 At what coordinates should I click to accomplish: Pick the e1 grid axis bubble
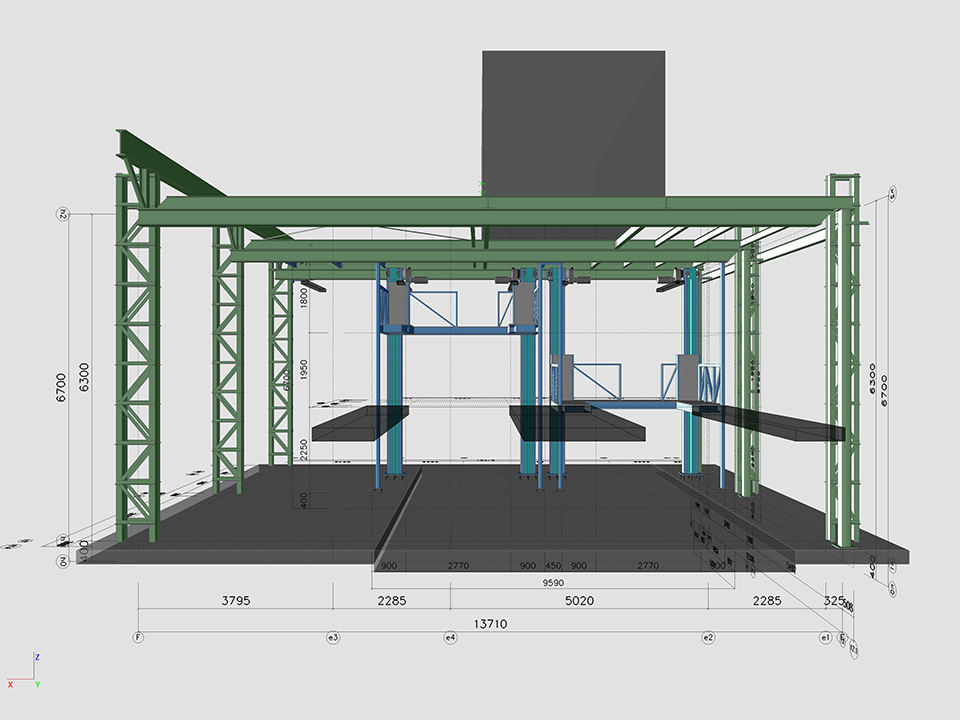point(825,636)
